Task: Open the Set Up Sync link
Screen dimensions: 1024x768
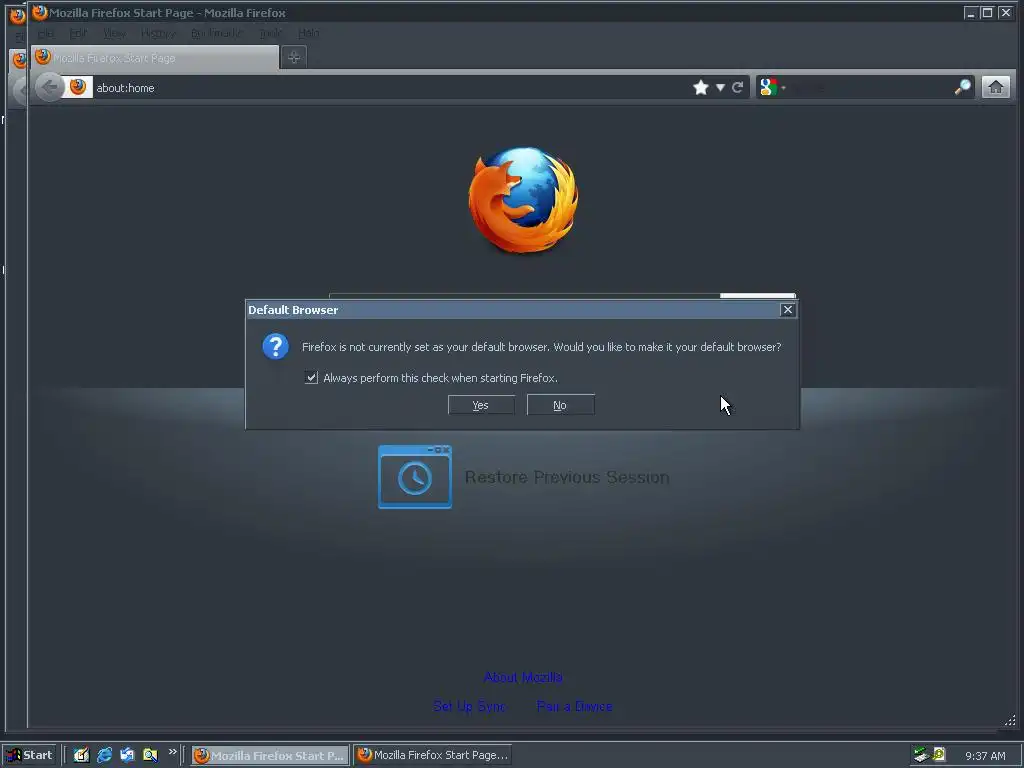Action: coord(469,706)
